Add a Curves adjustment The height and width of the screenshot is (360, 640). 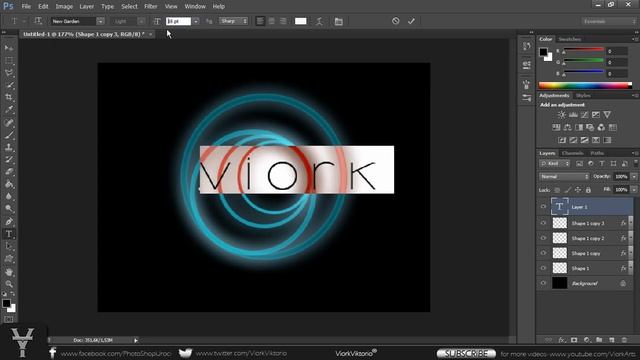[x=584, y=115]
